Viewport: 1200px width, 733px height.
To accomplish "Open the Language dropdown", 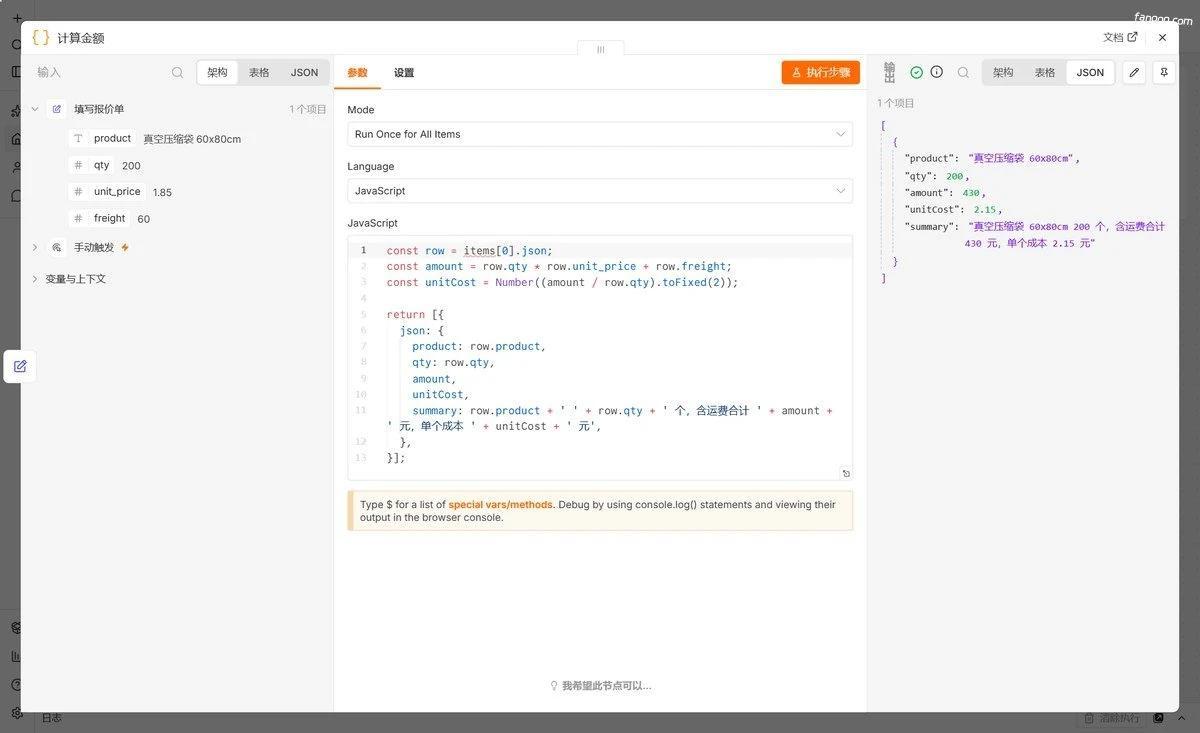I will tap(600, 190).
